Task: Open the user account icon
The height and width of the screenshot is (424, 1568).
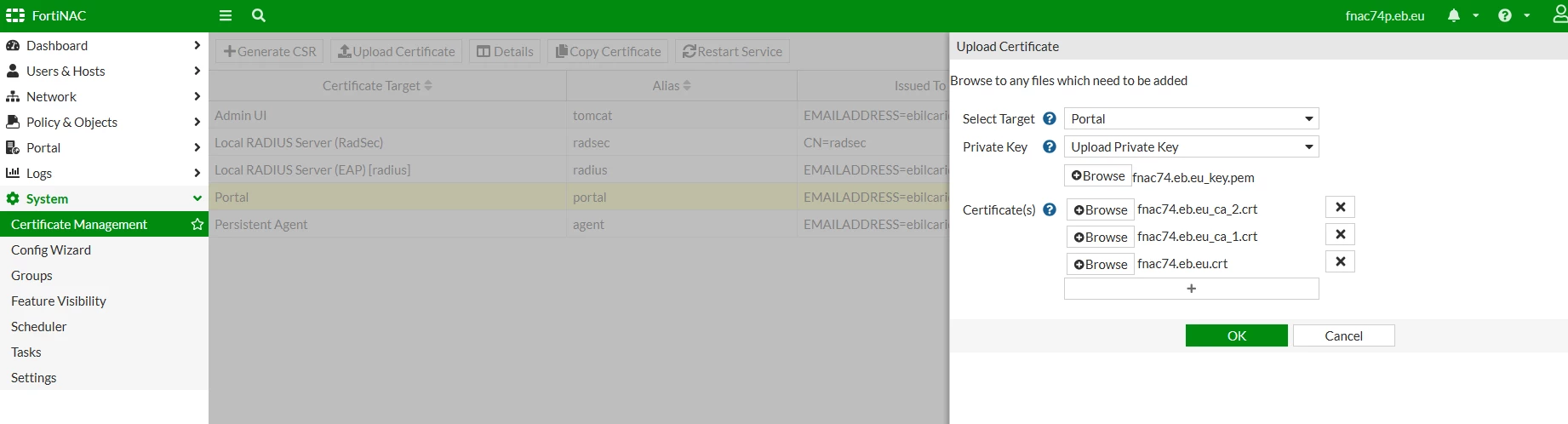Action: click(1559, 14)
